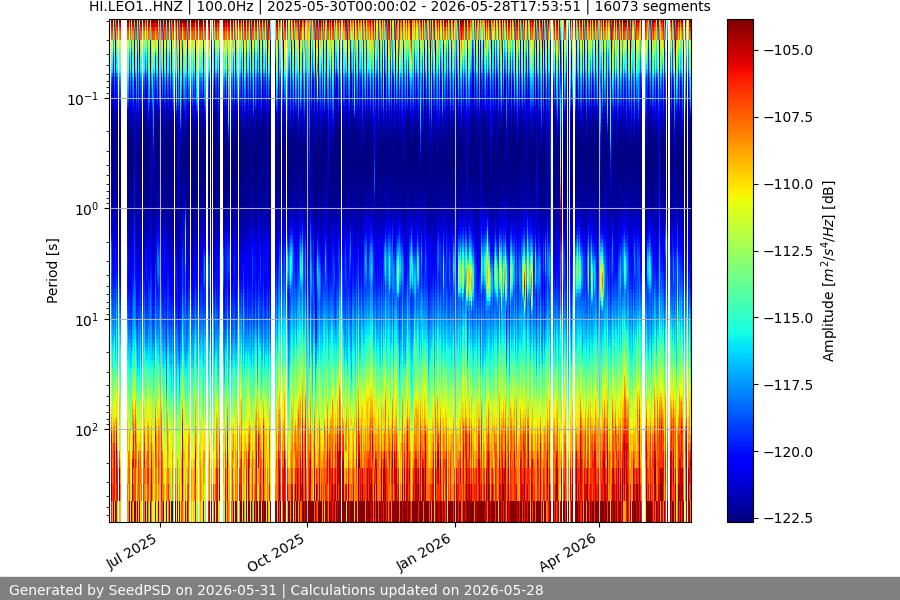Click the 10^0 period tick label

click(86, 210)
